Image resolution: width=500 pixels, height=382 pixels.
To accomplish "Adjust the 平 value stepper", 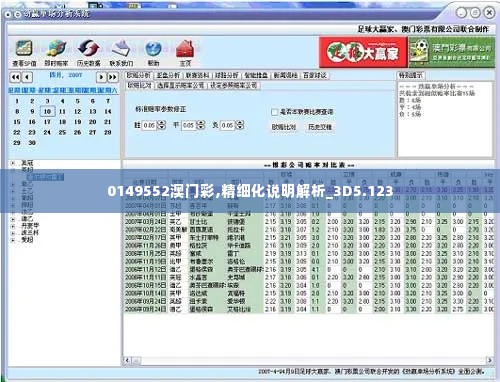I will coord(201,125).
